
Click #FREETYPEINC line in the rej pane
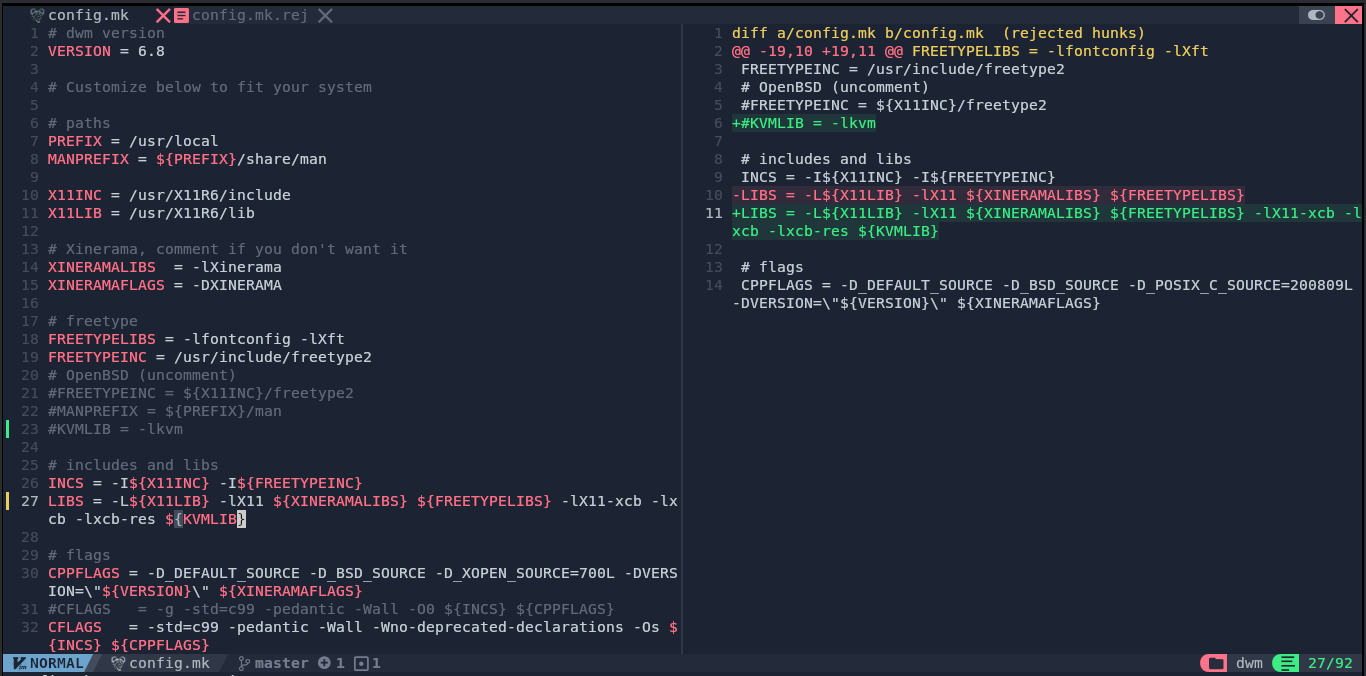(894, 105)
